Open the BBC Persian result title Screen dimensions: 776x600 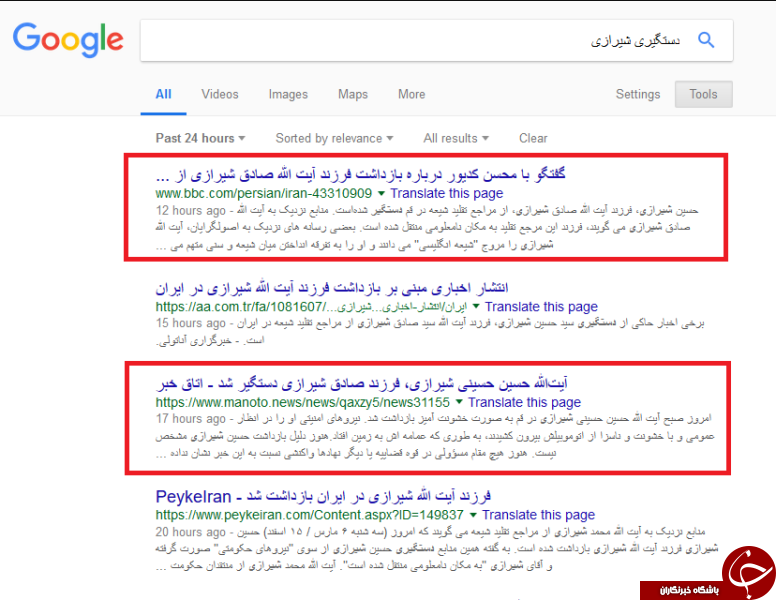pos(360,175)
